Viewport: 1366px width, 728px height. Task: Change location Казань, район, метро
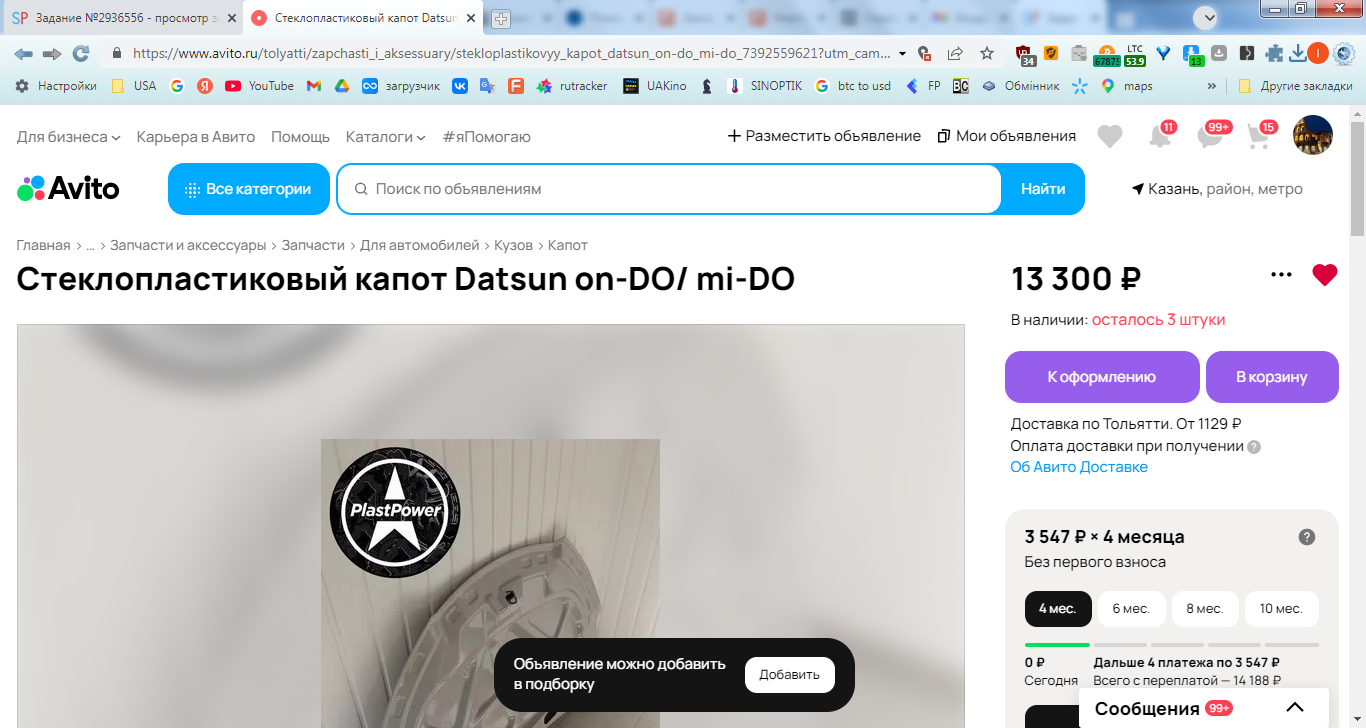pyautogui.click(x=1217, y=189)
